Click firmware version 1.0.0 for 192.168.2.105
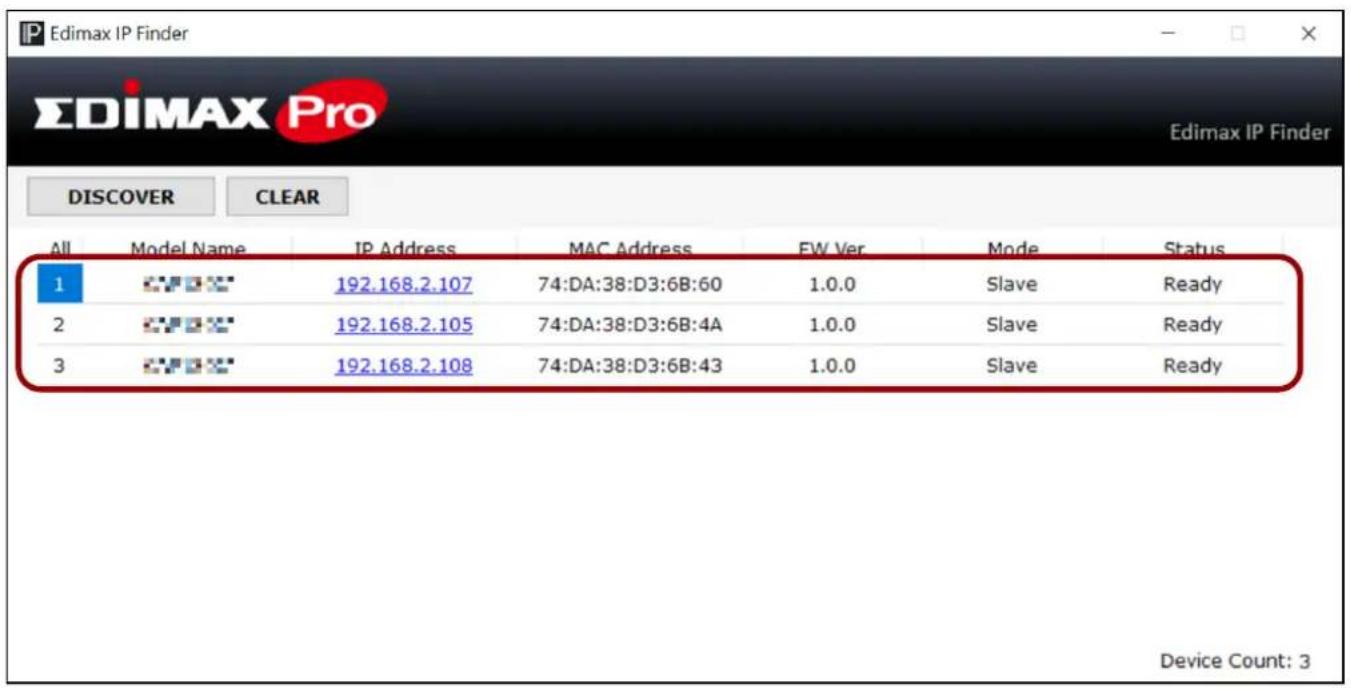 (x=832, y=325)
